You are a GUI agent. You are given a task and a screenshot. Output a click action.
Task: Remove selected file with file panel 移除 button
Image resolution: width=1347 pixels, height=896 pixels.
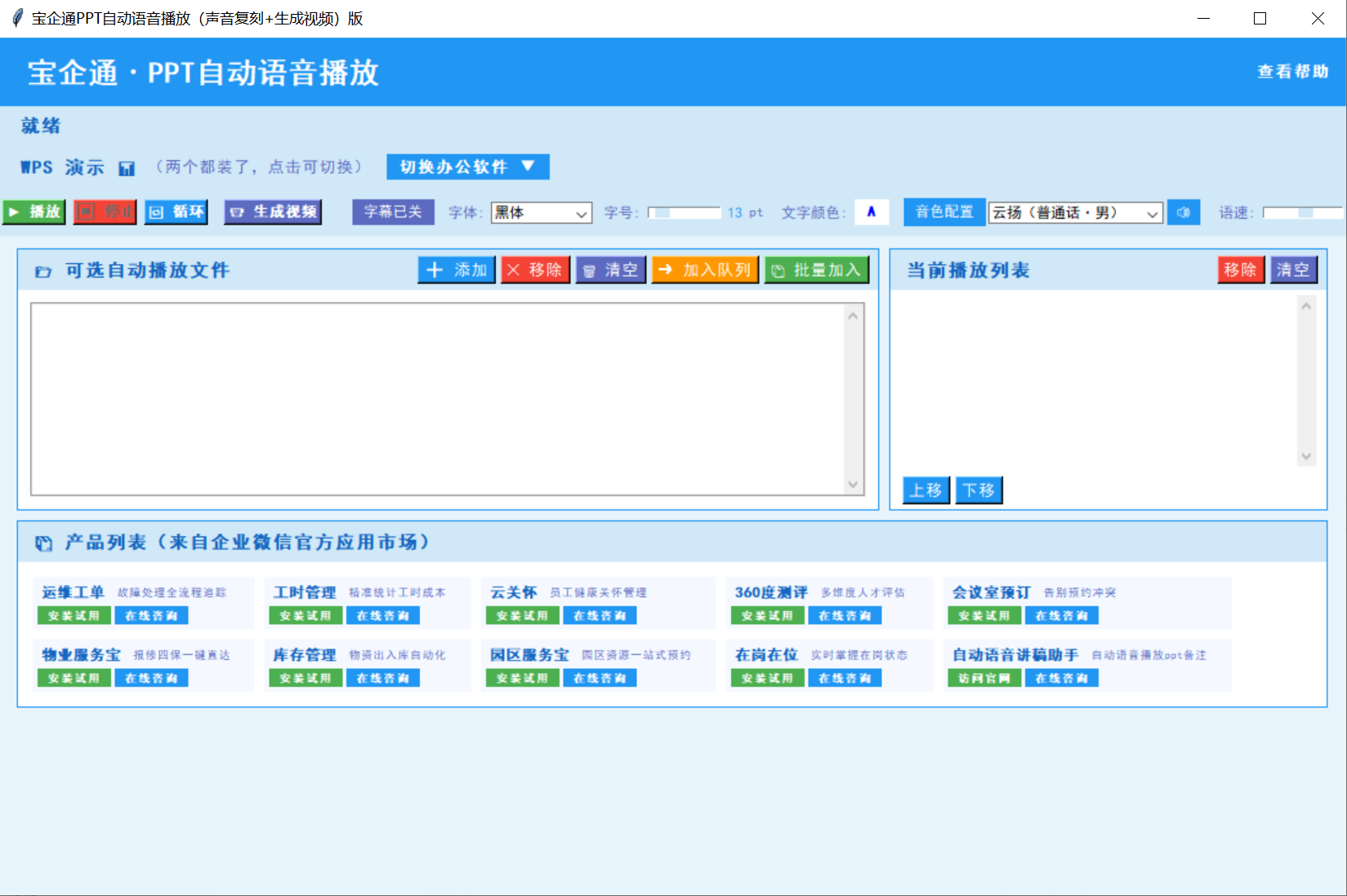click(x=535, y=270)
